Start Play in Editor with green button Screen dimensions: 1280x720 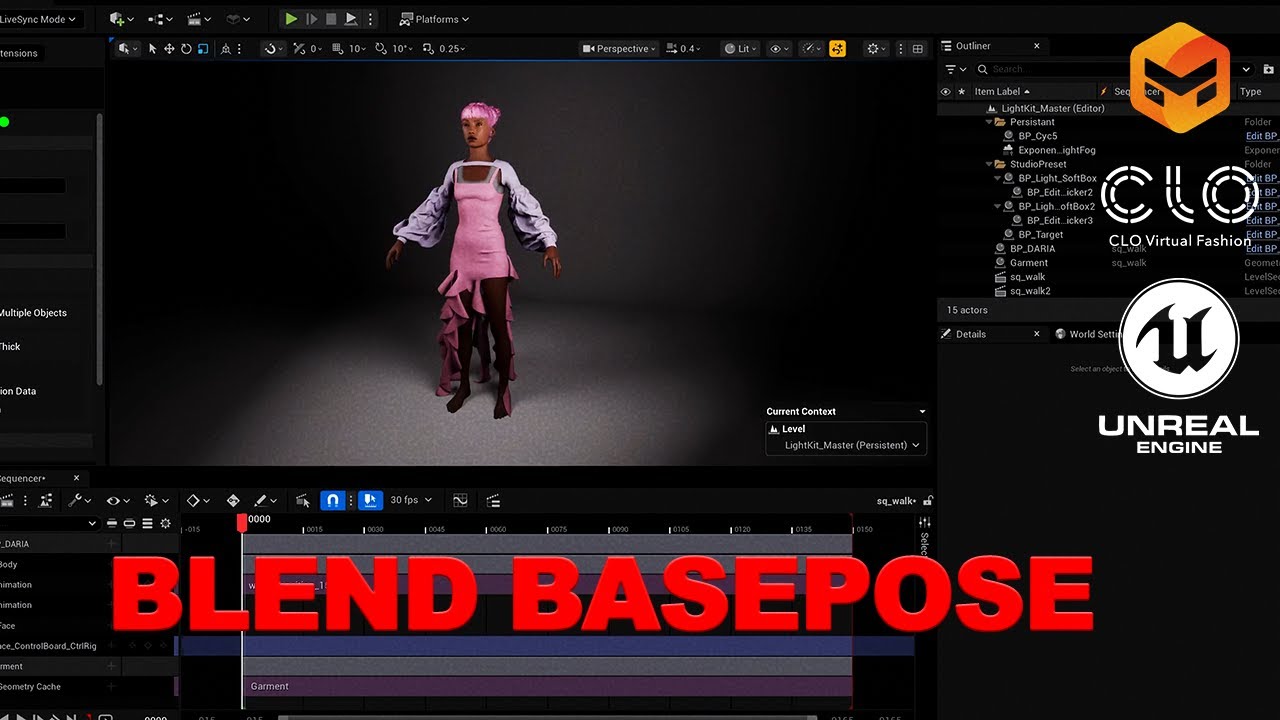click(x=291, y=19)
